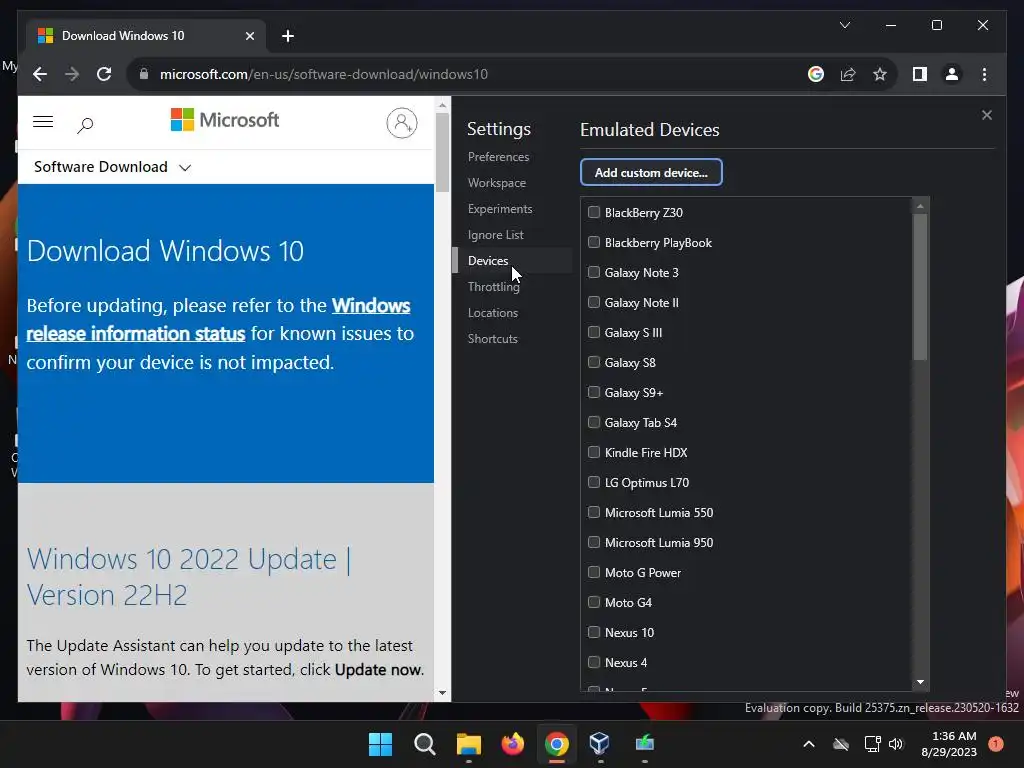Click the Microsoft logo
This screenshot has width=1024, height=768.
click(x=225, y=120)
